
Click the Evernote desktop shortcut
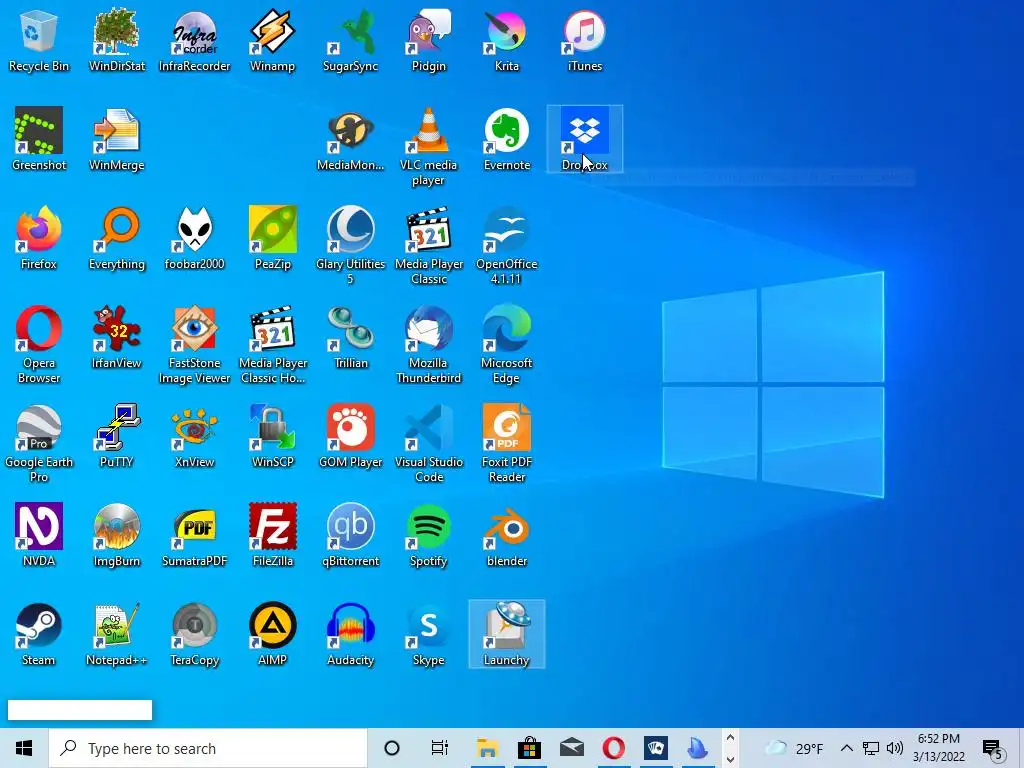507,139
